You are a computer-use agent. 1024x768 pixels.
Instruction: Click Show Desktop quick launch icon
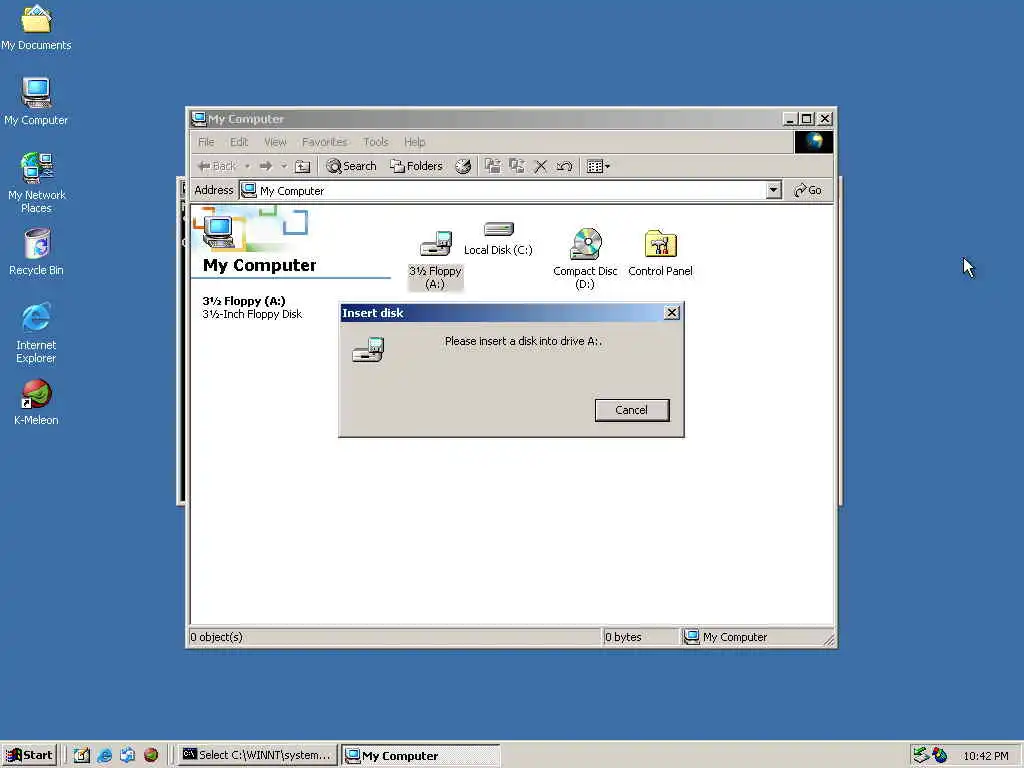pos(82,755)
